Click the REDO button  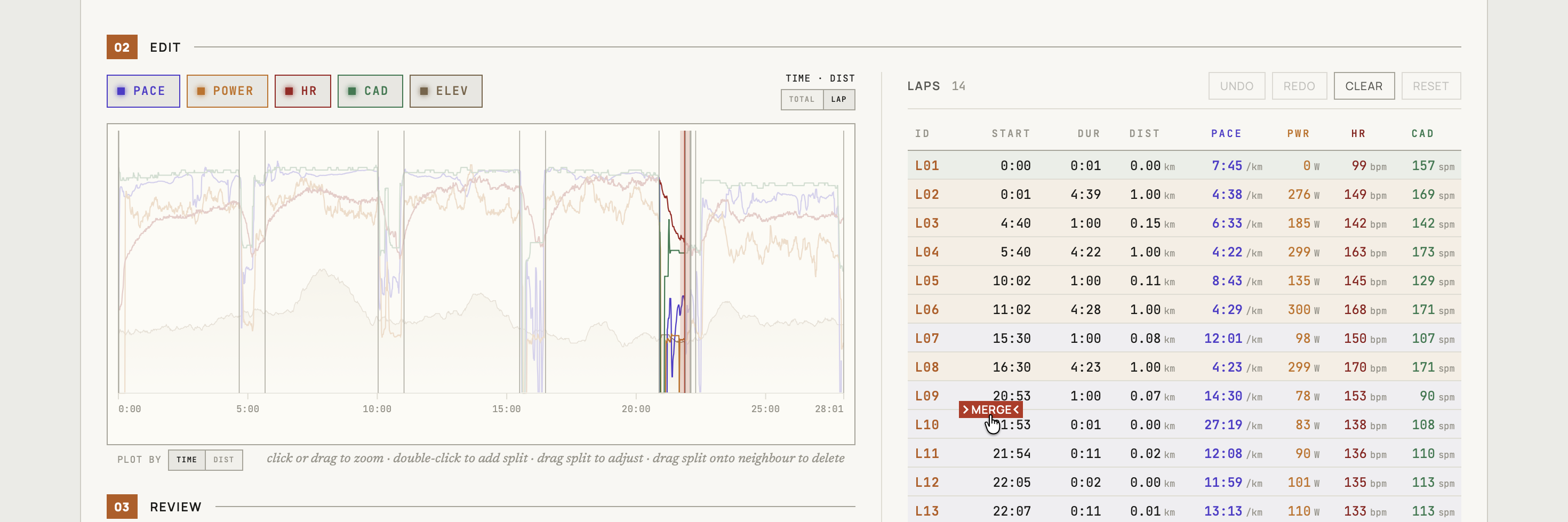tap(1299, 86)
